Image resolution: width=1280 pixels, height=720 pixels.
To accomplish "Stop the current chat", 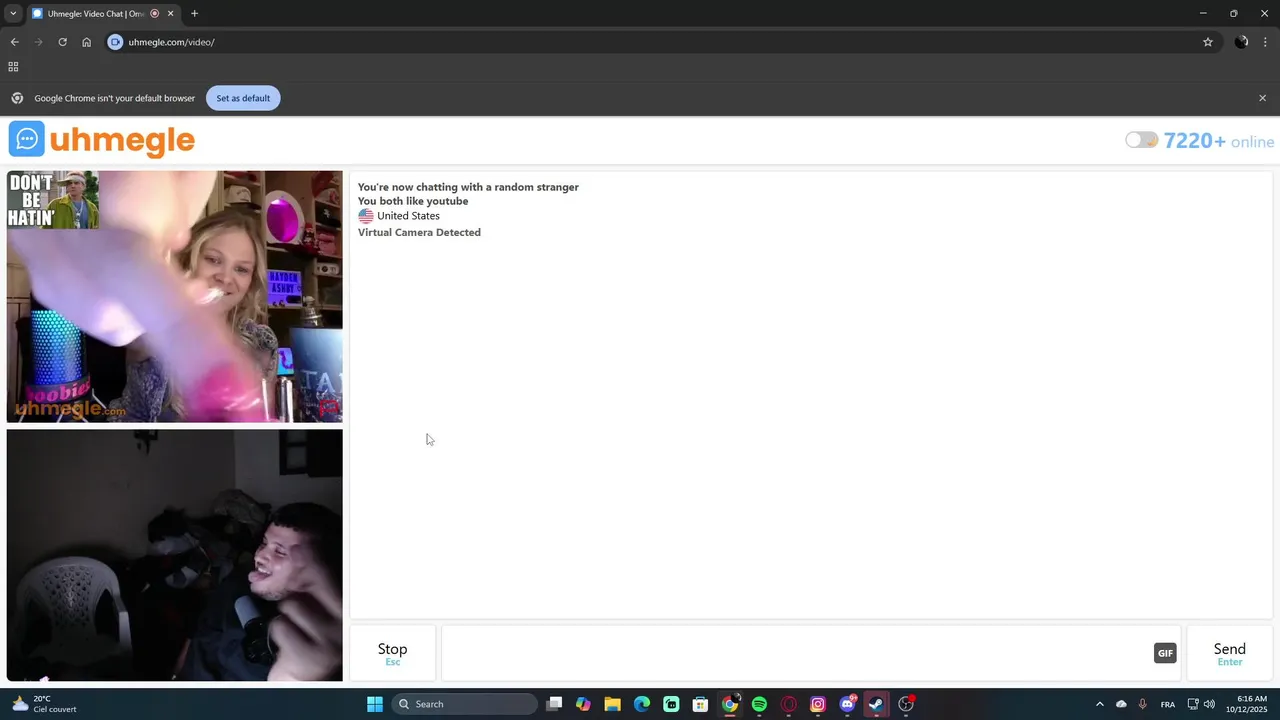I will click(x=392, y=654).
